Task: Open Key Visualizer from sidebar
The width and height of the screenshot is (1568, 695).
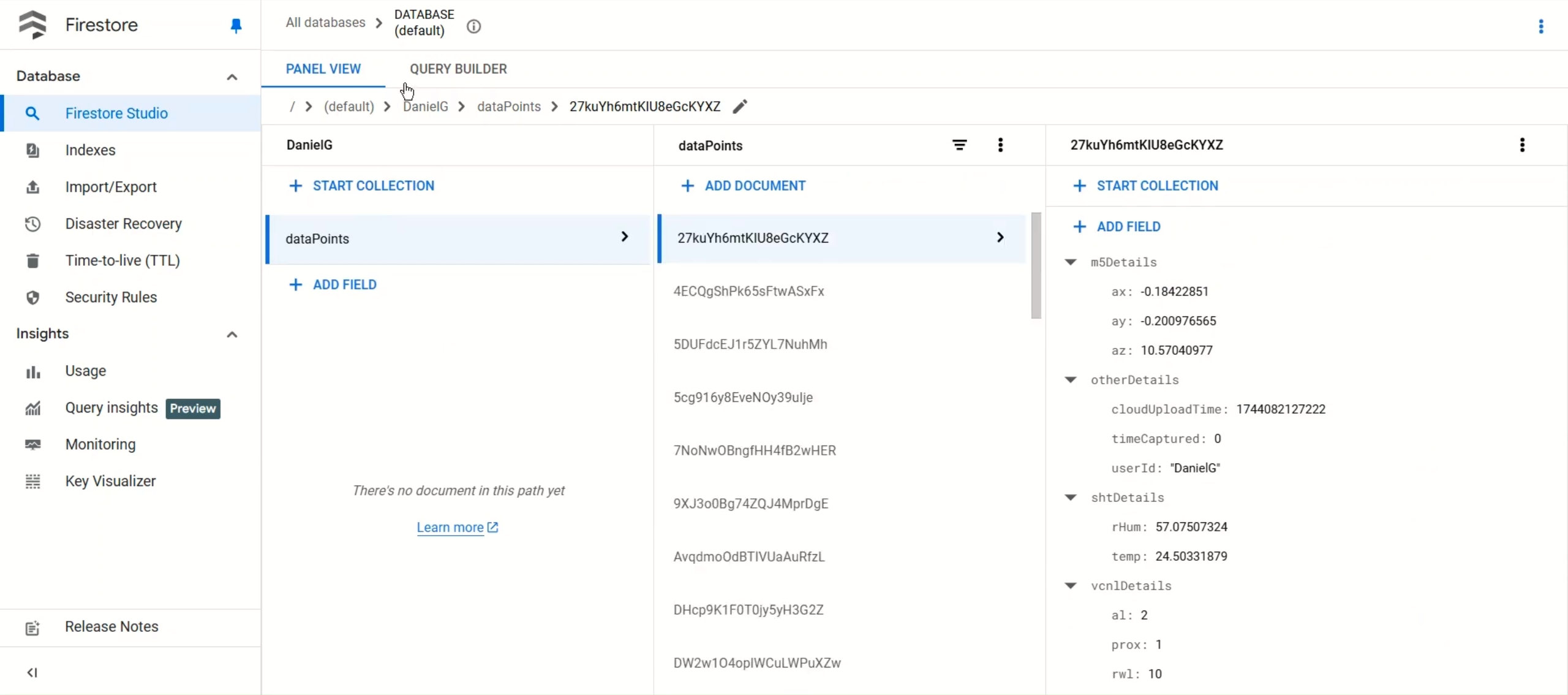Action: point(110,481)
